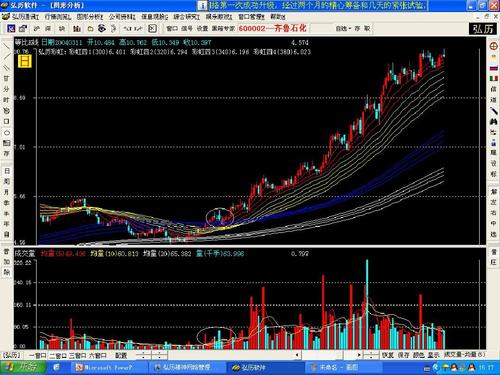Click the 加 button beside volume panel

pos(6,262)
